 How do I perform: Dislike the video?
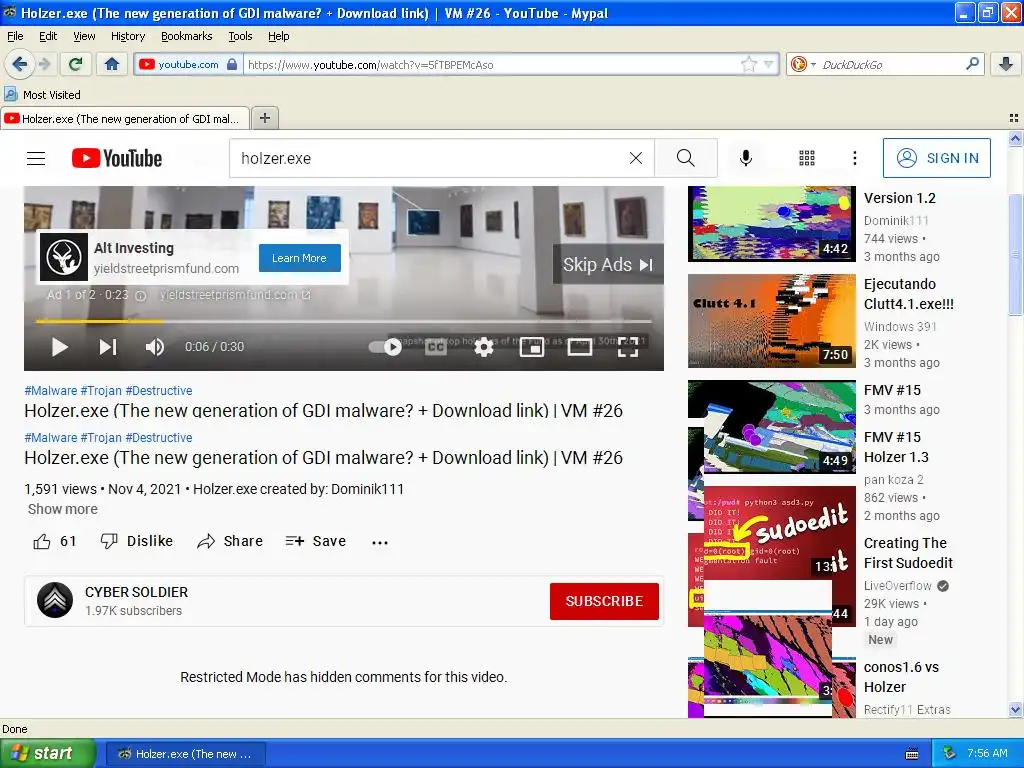[136, 541]
